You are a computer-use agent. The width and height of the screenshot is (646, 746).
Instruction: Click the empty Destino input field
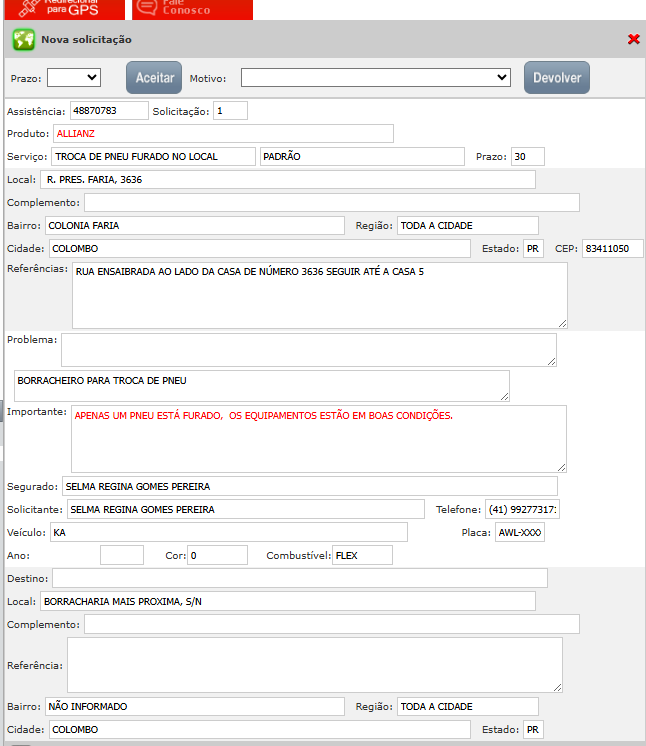click(299, 578)
